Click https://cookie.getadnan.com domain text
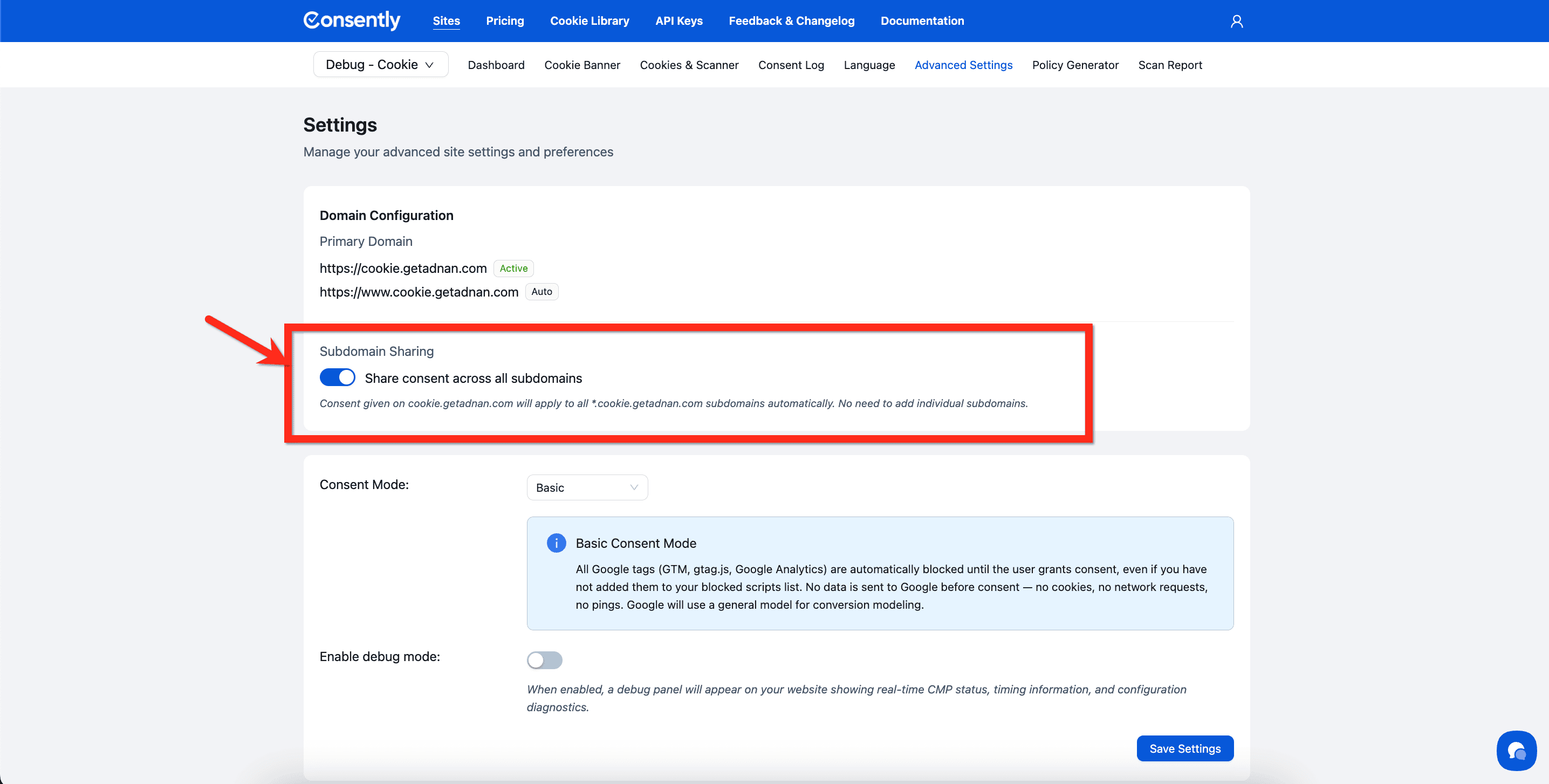1549x784 pixels. 403,268
